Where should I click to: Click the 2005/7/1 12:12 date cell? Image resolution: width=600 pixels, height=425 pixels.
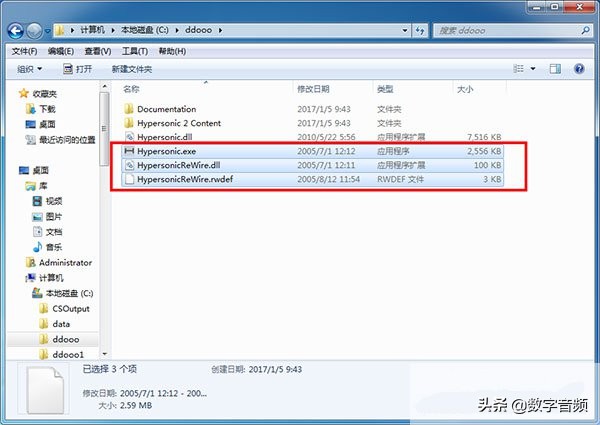pos(326,151)
